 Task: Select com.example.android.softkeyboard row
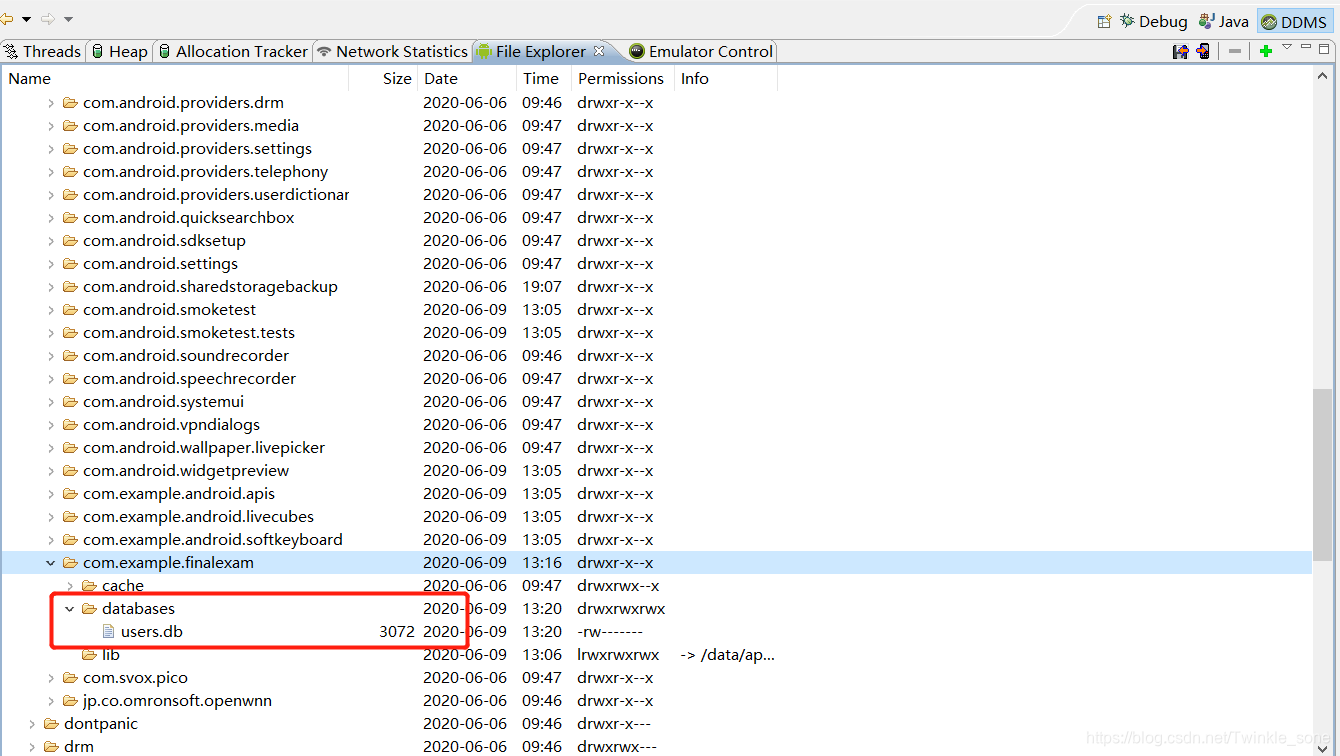(x=656, y=540)
